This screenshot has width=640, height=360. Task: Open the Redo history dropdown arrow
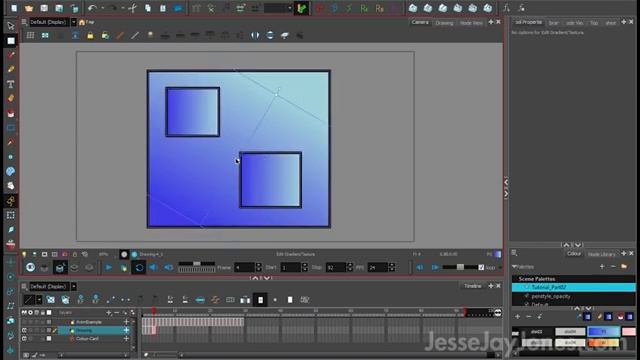[x=122, y=8]
